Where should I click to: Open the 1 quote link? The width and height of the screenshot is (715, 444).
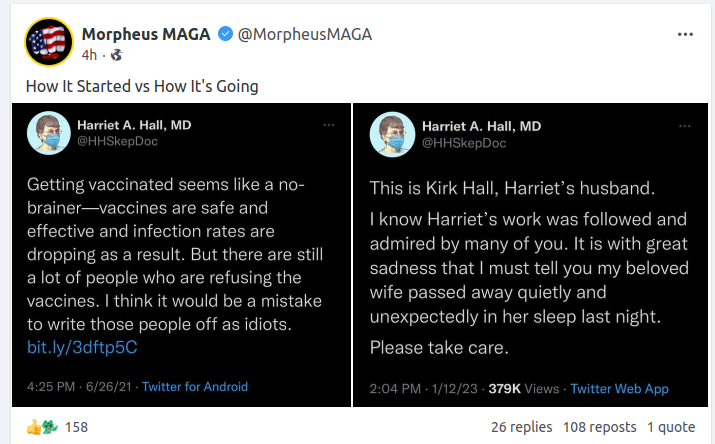click(671, 427)
